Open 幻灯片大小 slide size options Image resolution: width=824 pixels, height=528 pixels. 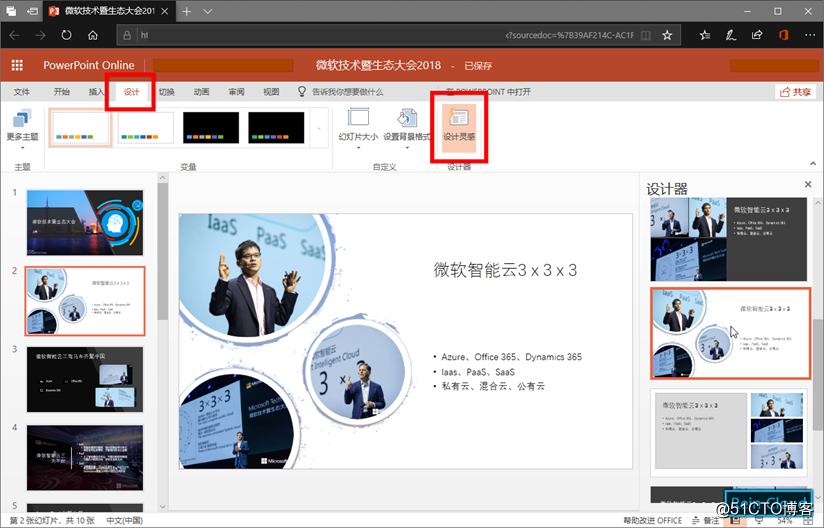coord(358,128)
